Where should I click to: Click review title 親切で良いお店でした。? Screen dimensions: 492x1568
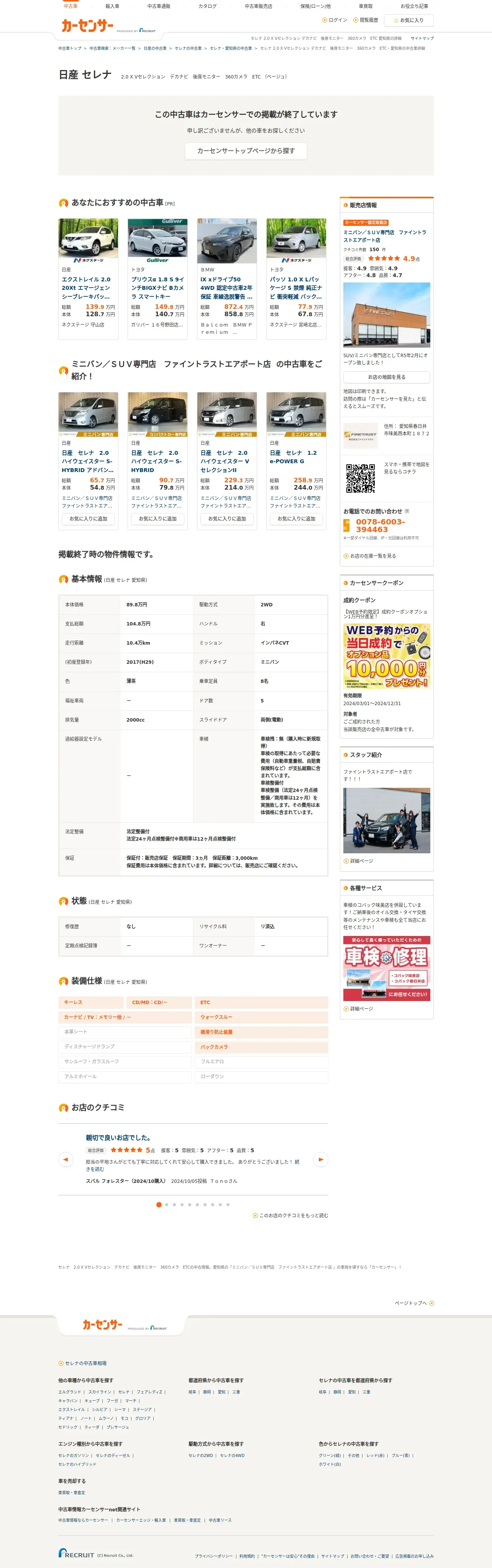pyautogui.click(x=118, y=1138)
